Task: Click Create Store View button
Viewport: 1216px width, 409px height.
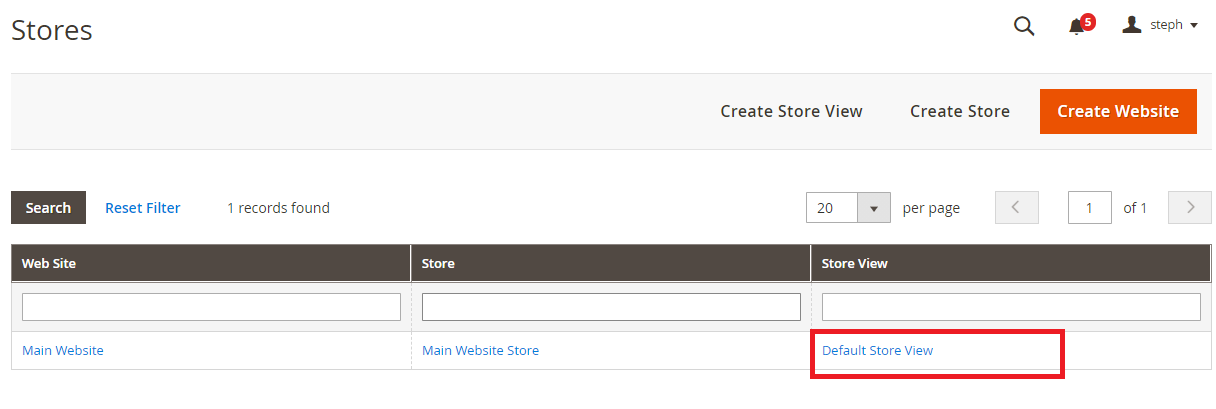Action: tap(791, 111)
